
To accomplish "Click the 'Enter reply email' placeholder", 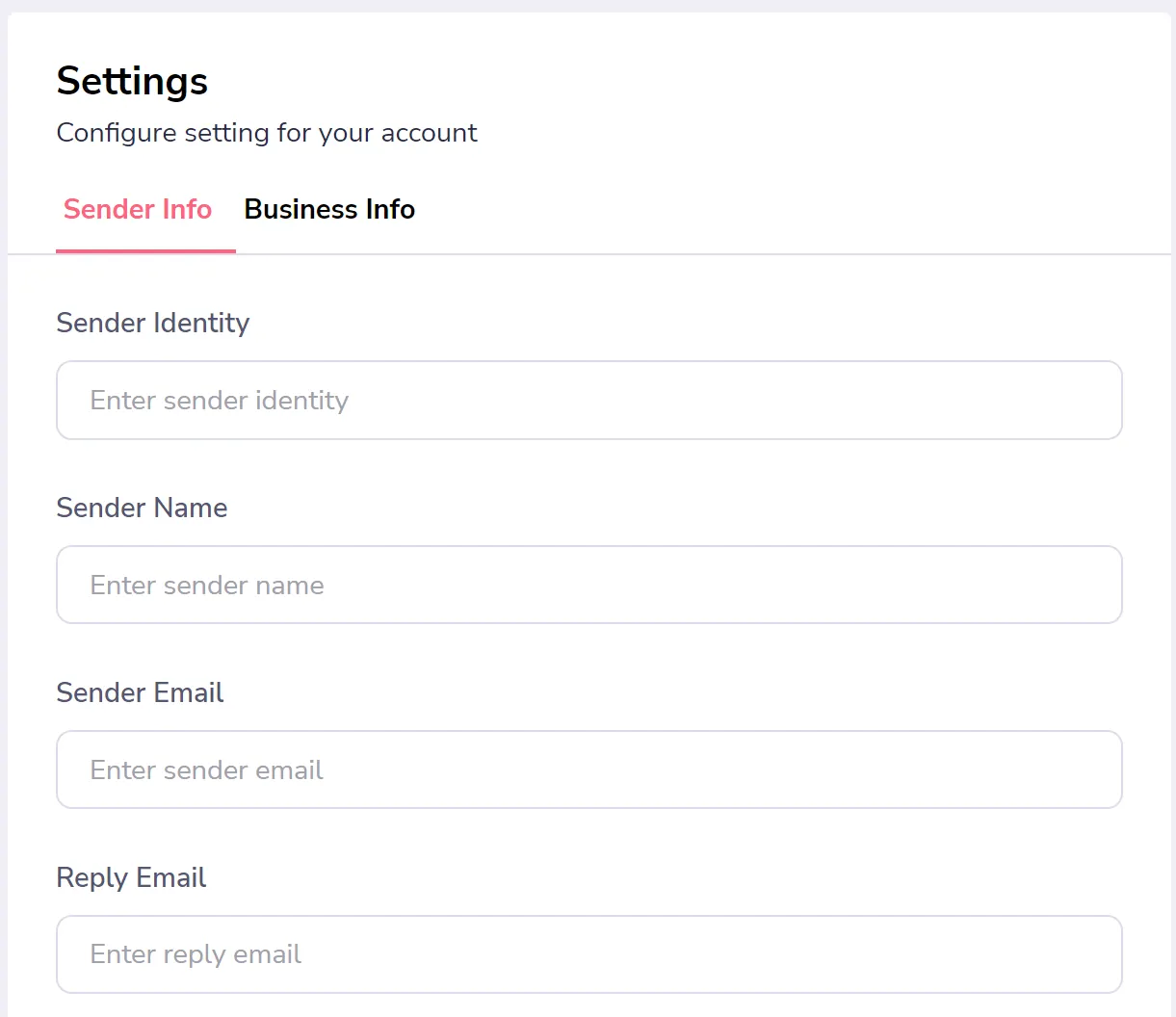I will (196, 954).
